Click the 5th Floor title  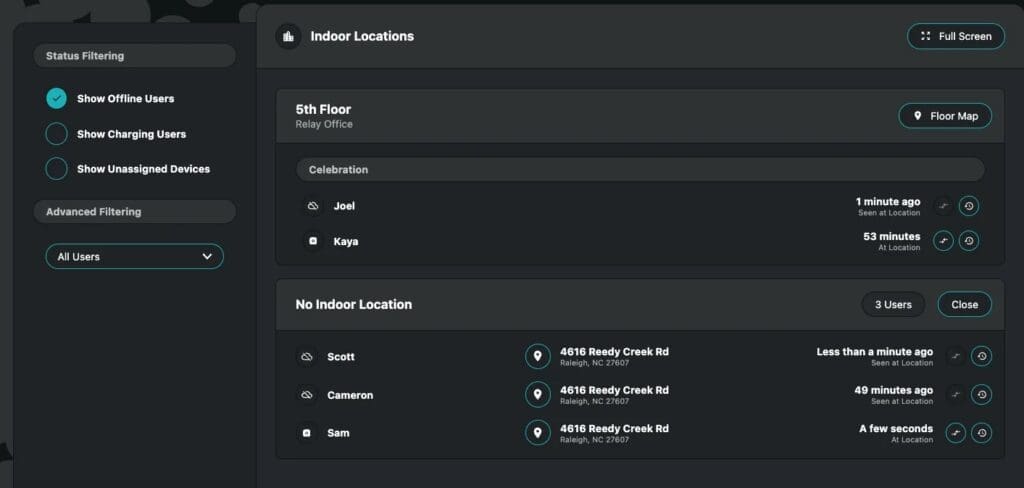[323, 109]
